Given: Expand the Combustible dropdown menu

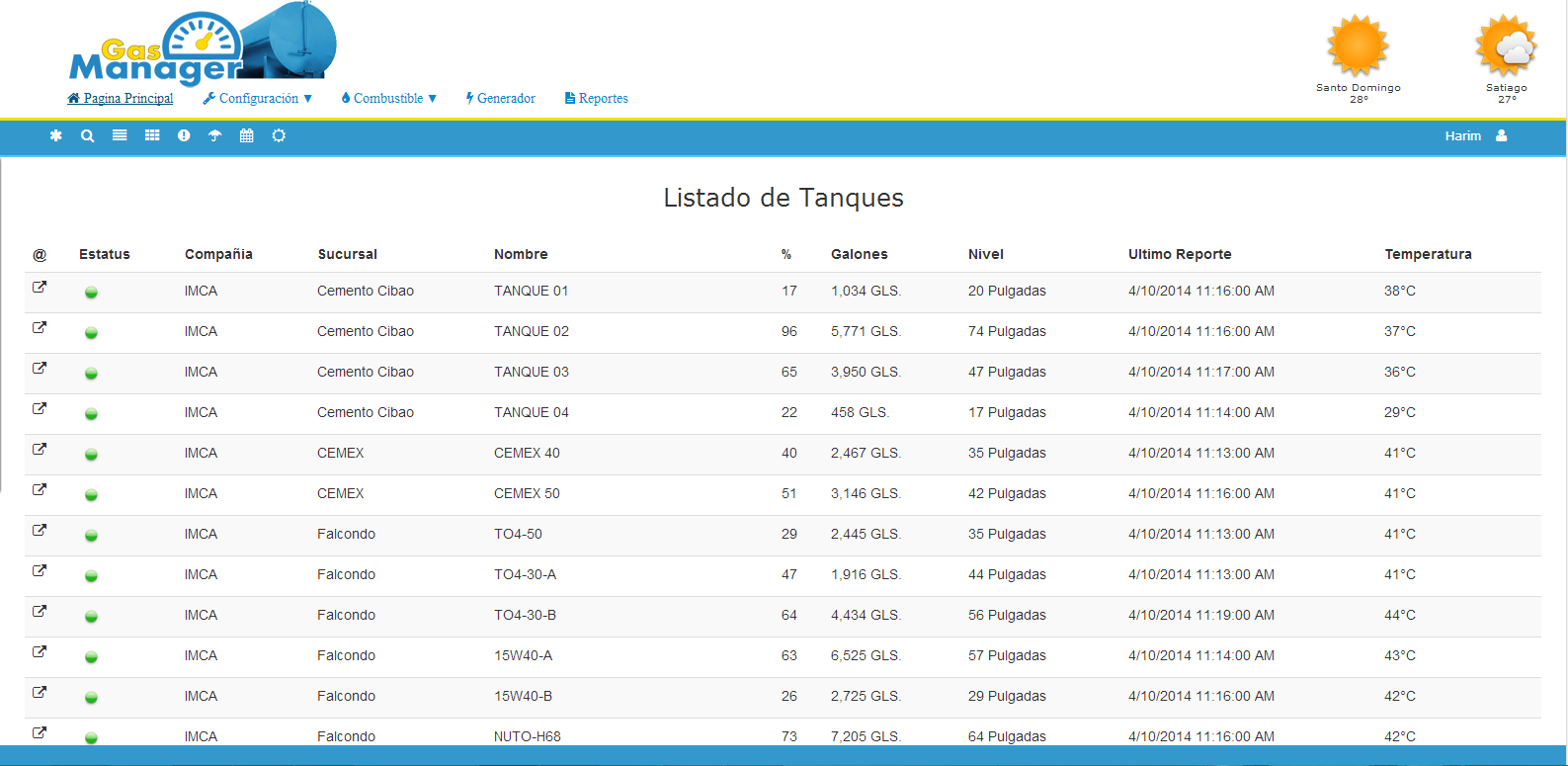Looking at the screenshot, I should coord(389,98).
